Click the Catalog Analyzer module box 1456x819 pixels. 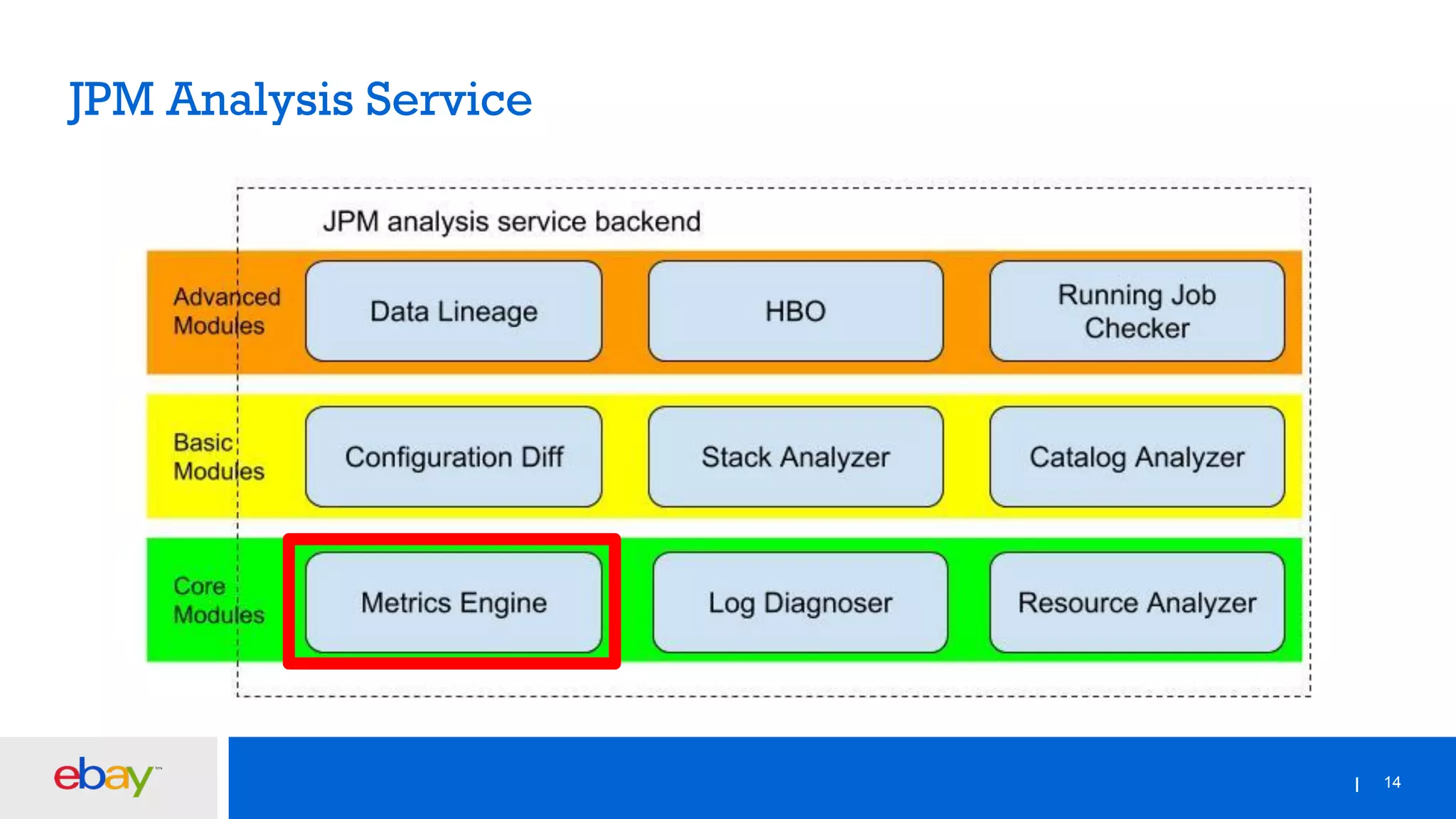1137,457
